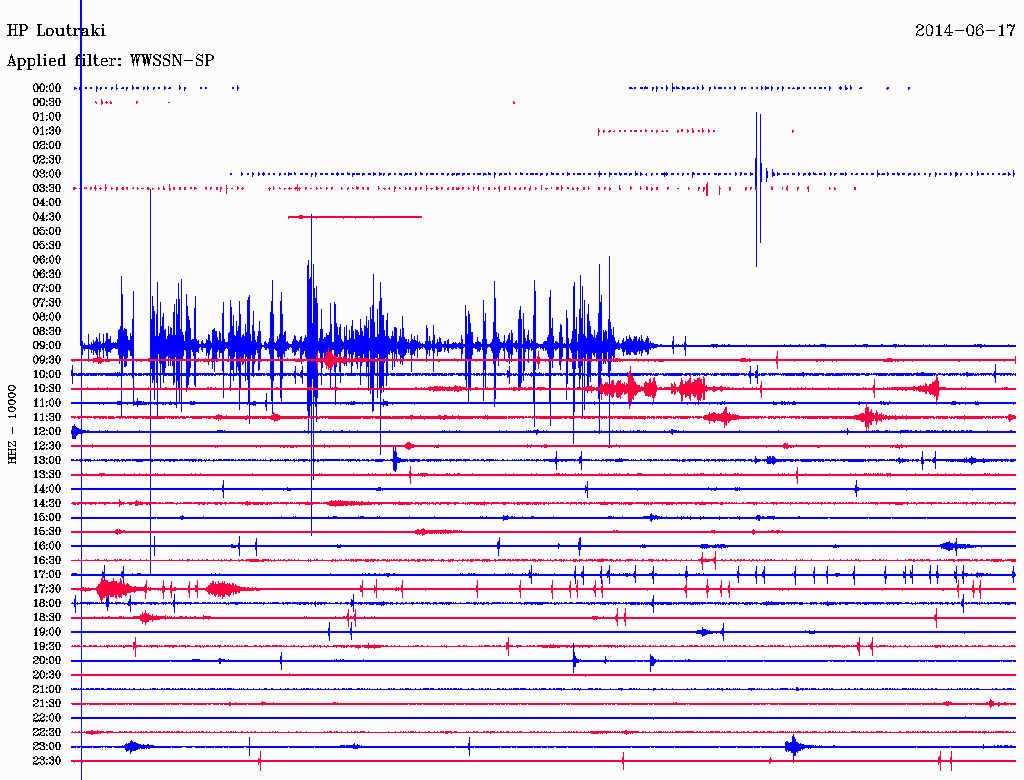Select the 08:30 time label
Image resolution: width=1024 pixels, height=780 pixels.
[x=47, y=331]
